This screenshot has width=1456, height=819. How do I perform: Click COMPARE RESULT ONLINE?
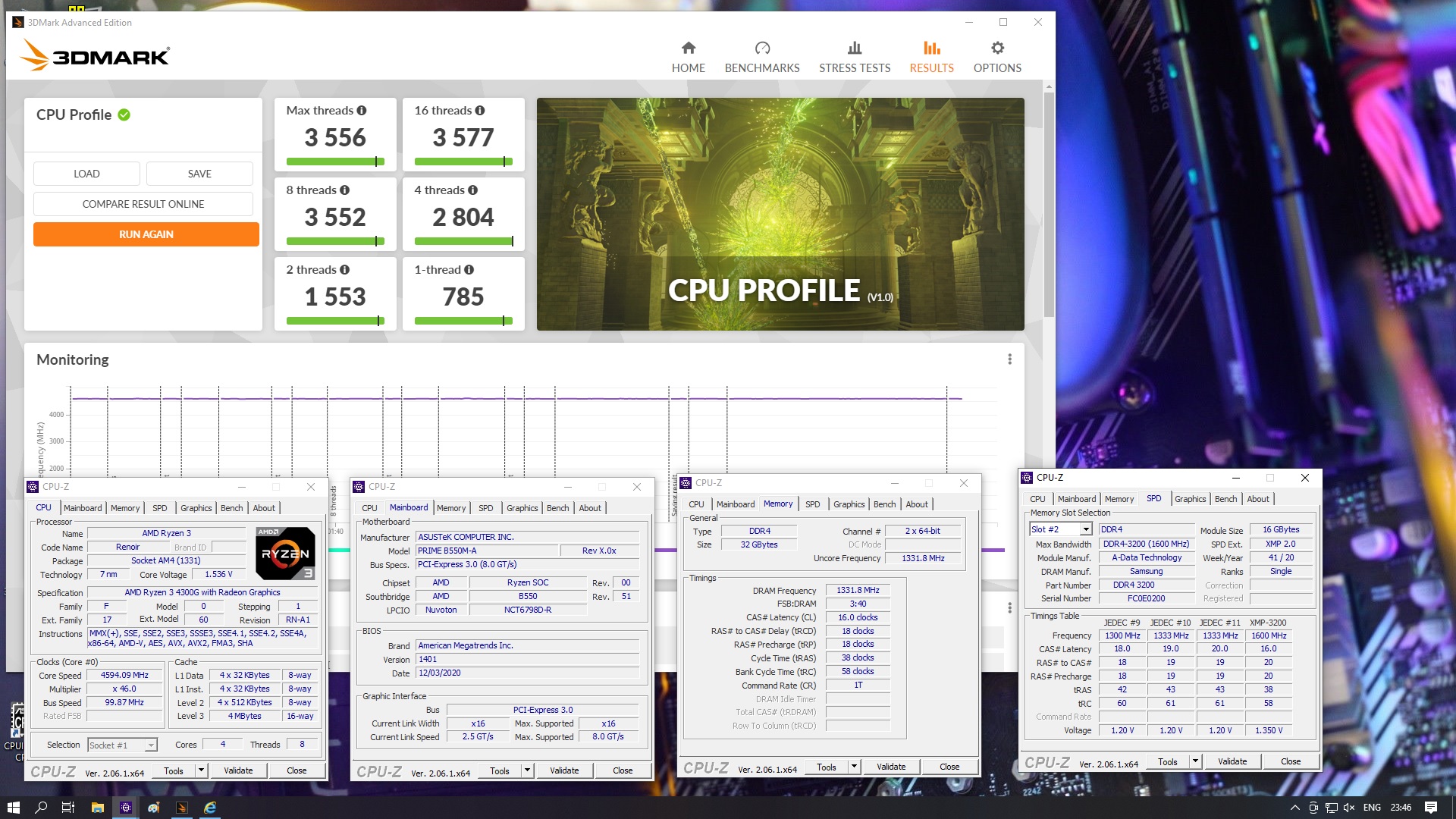coord(143,204)
